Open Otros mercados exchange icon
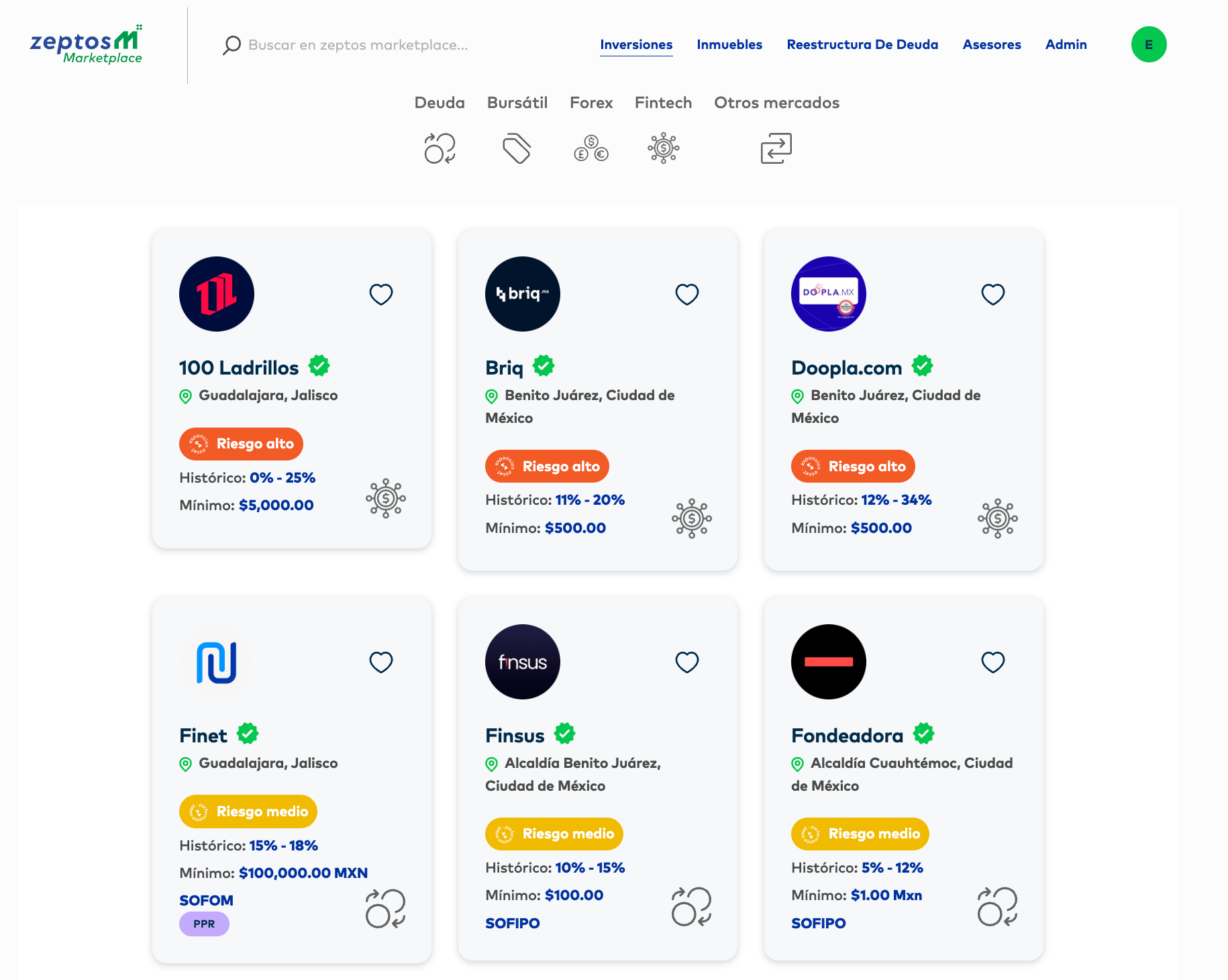The image size is (1228, 980). (x=776, y=148)
